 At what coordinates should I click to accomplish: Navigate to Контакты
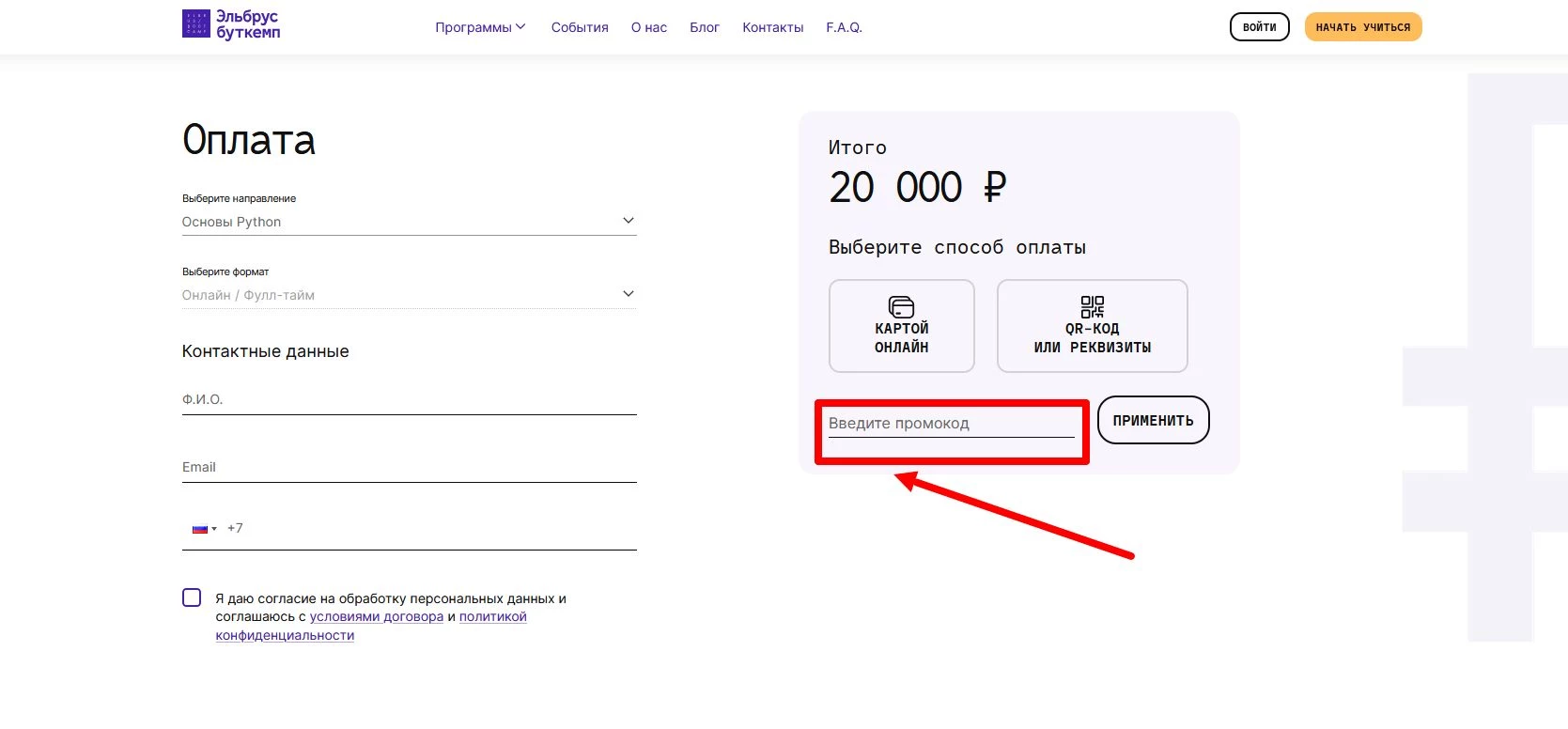[772, 27]
